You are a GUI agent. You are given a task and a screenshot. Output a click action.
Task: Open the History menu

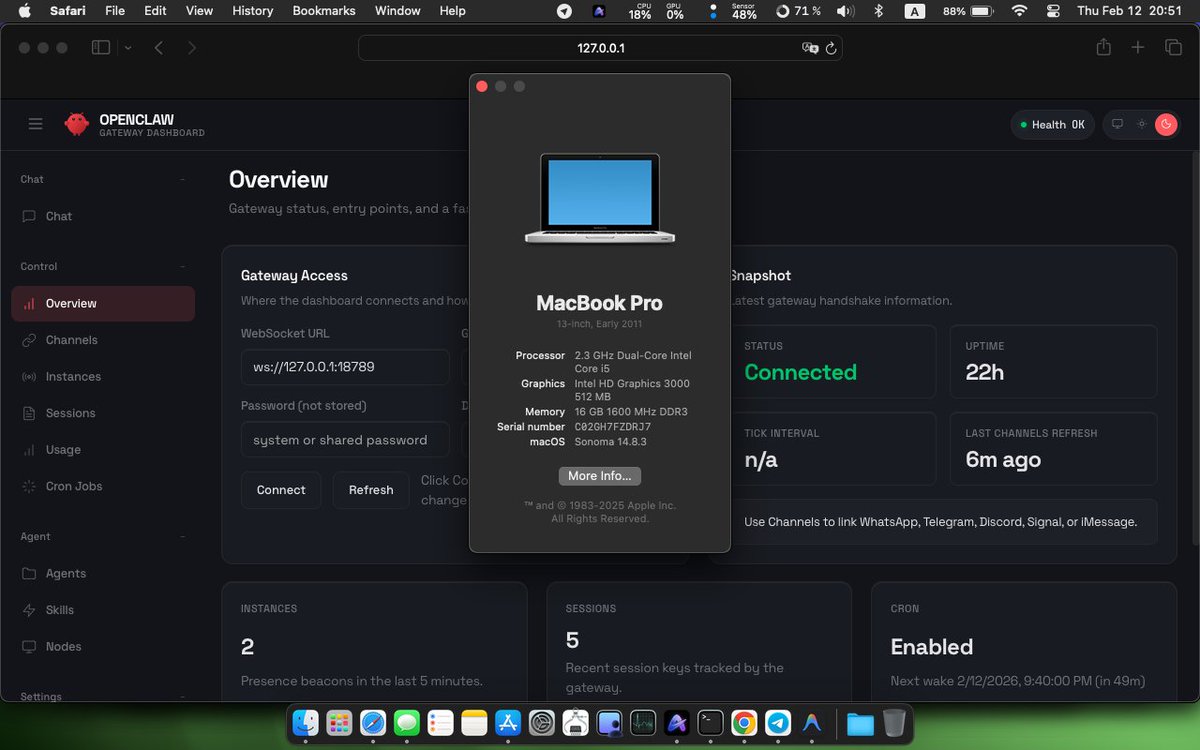252,11
